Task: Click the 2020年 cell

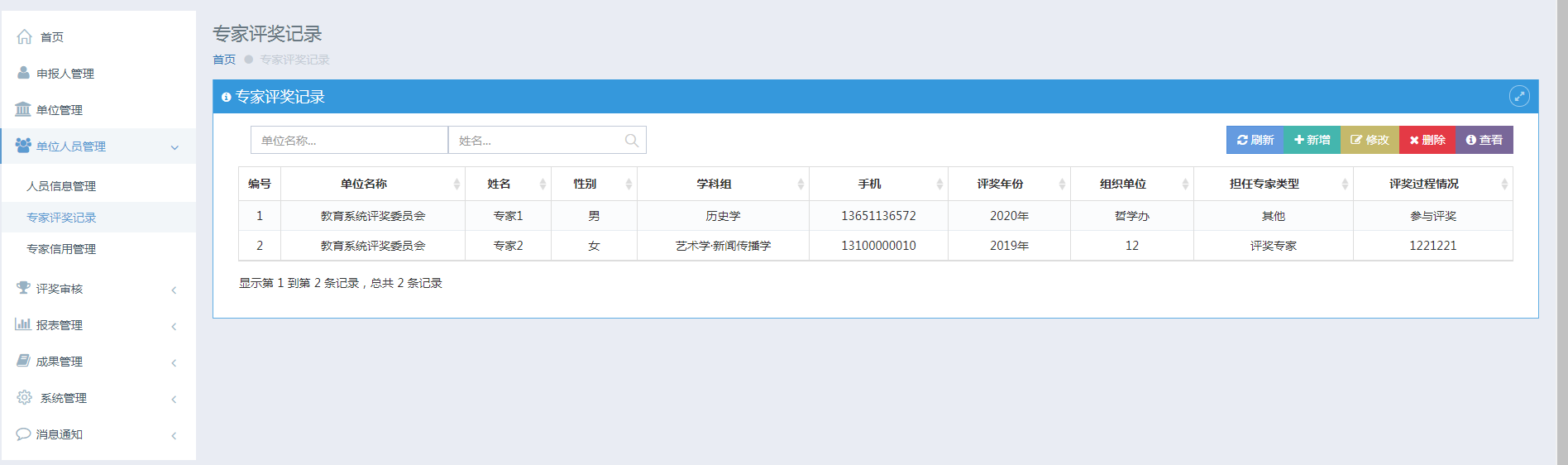Action: pos(1009,216)
